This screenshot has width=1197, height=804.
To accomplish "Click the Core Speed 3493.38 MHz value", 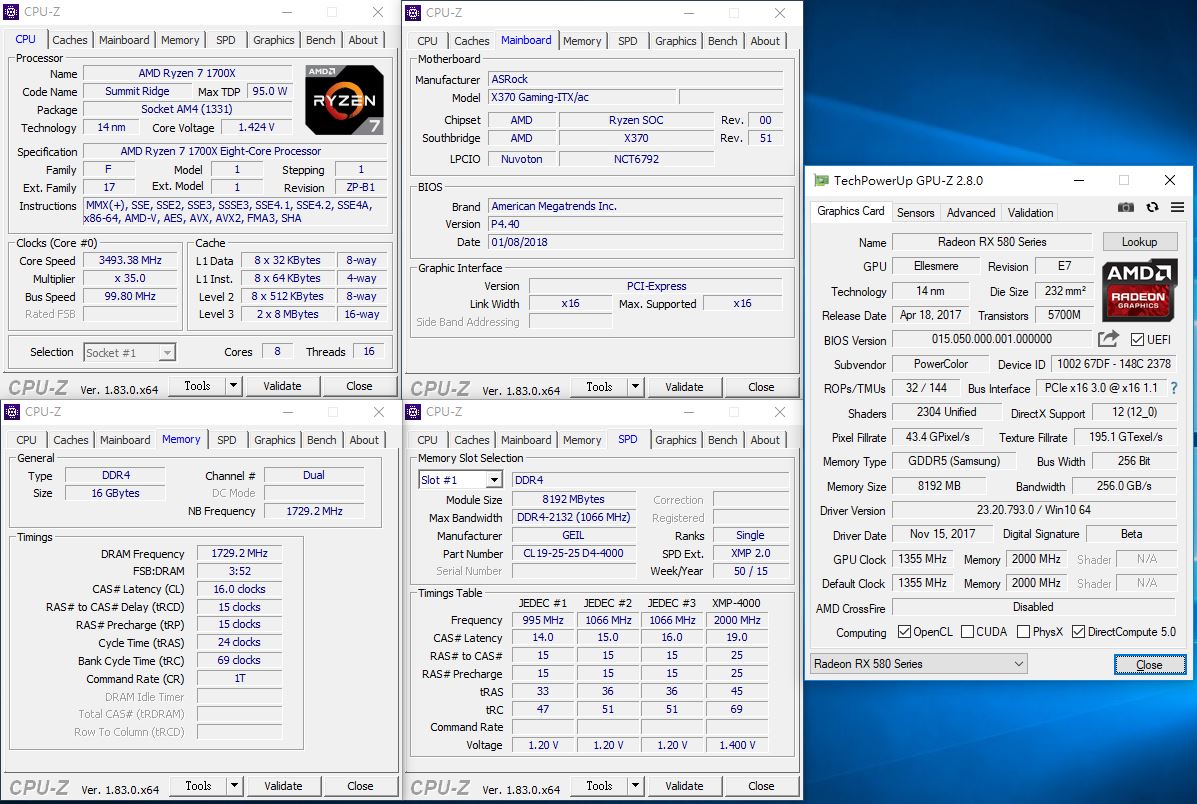I will coord(130,260).
